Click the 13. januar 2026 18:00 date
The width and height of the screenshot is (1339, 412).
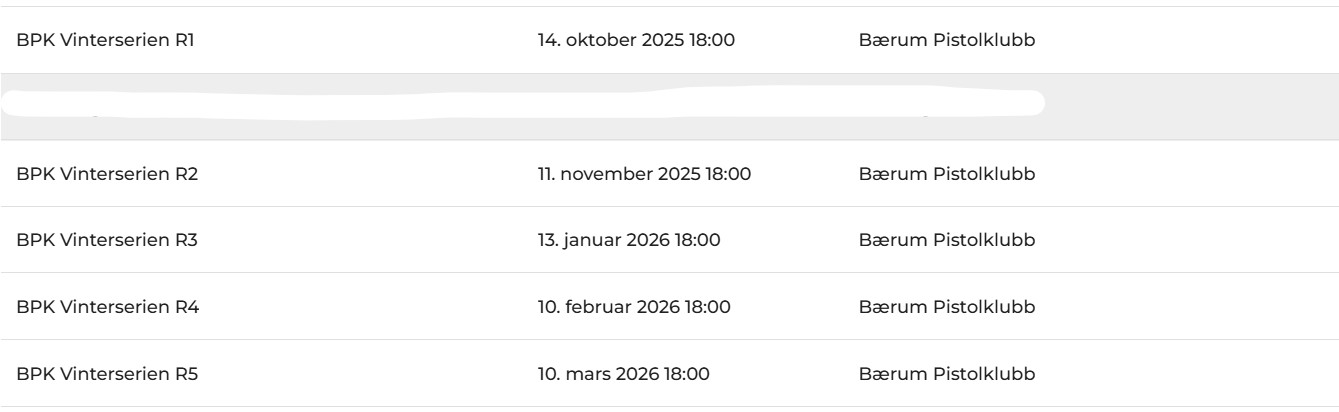tap(629, 240)
